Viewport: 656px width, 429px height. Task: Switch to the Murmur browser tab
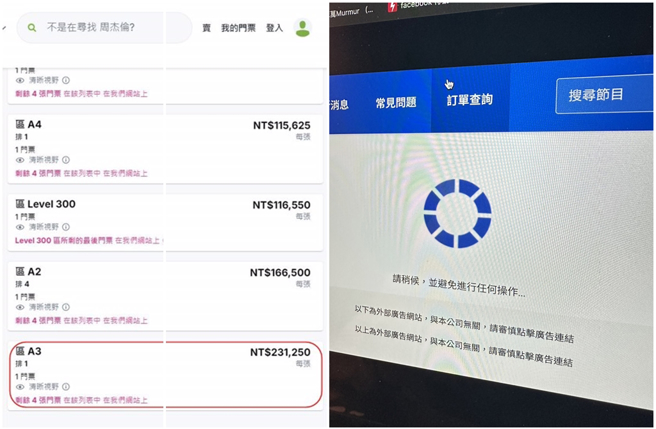[x=351, y=12]
